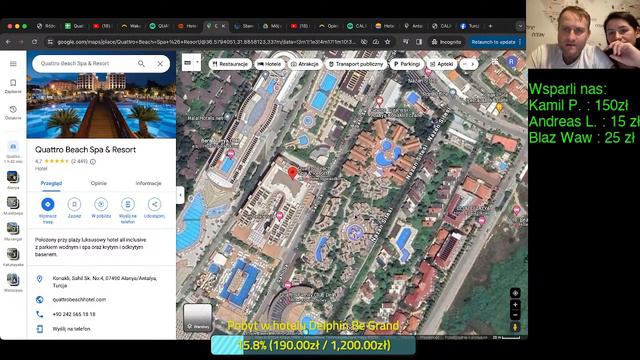
Task: Open the Google account avatar R
Action: pos(511,62)
